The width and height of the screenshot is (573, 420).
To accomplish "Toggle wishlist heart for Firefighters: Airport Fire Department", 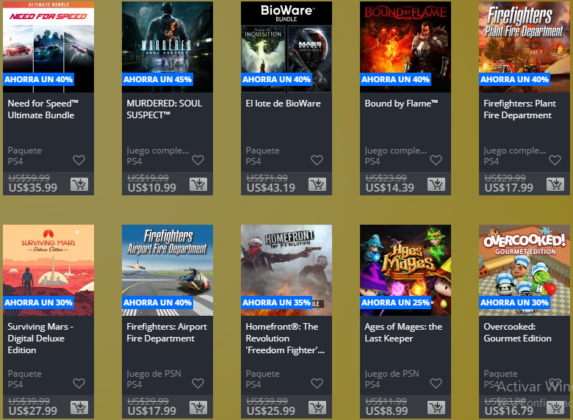I will (198, 383).
